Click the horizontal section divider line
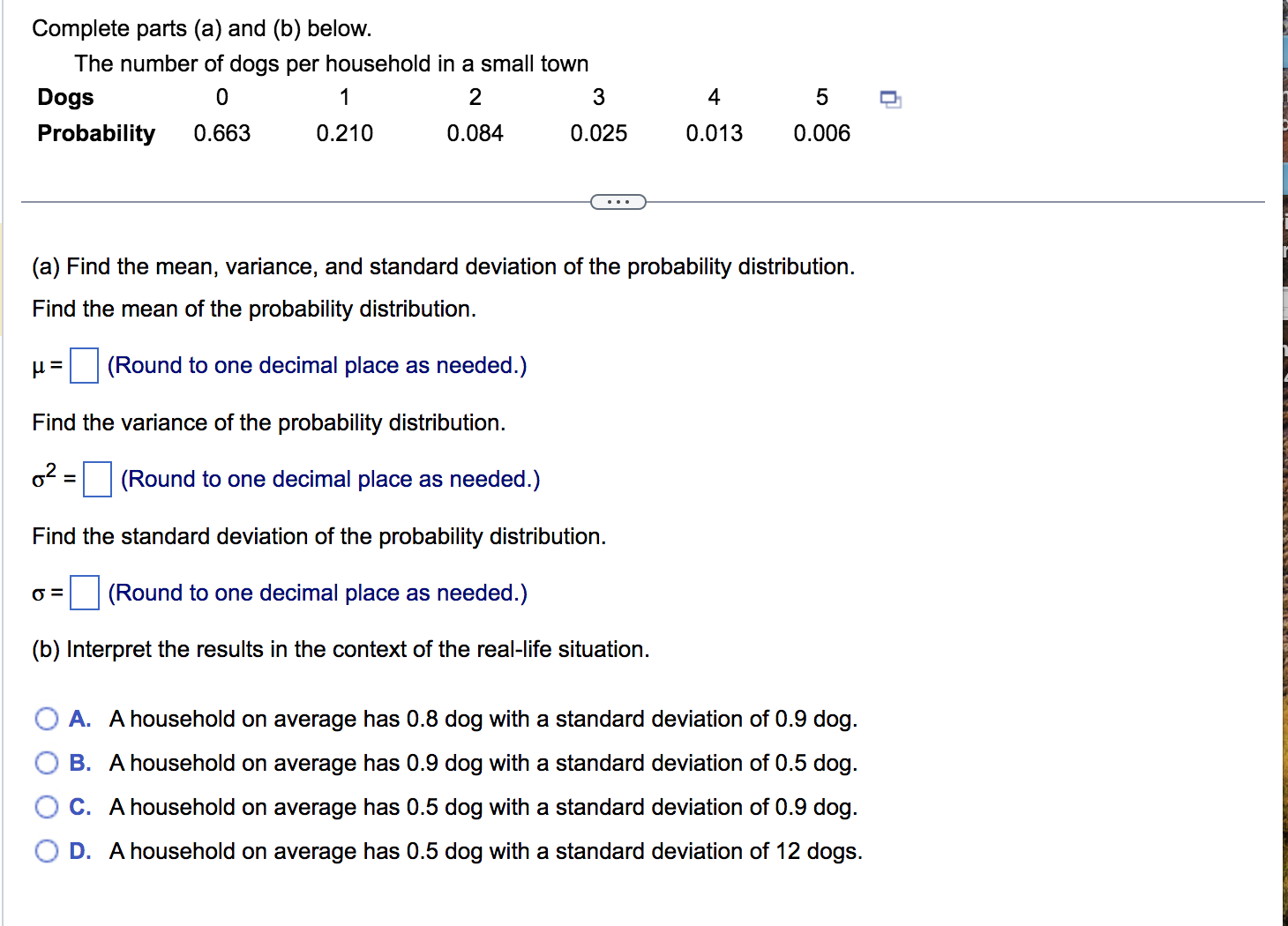The image size is (1288, 926). (309, 201)
